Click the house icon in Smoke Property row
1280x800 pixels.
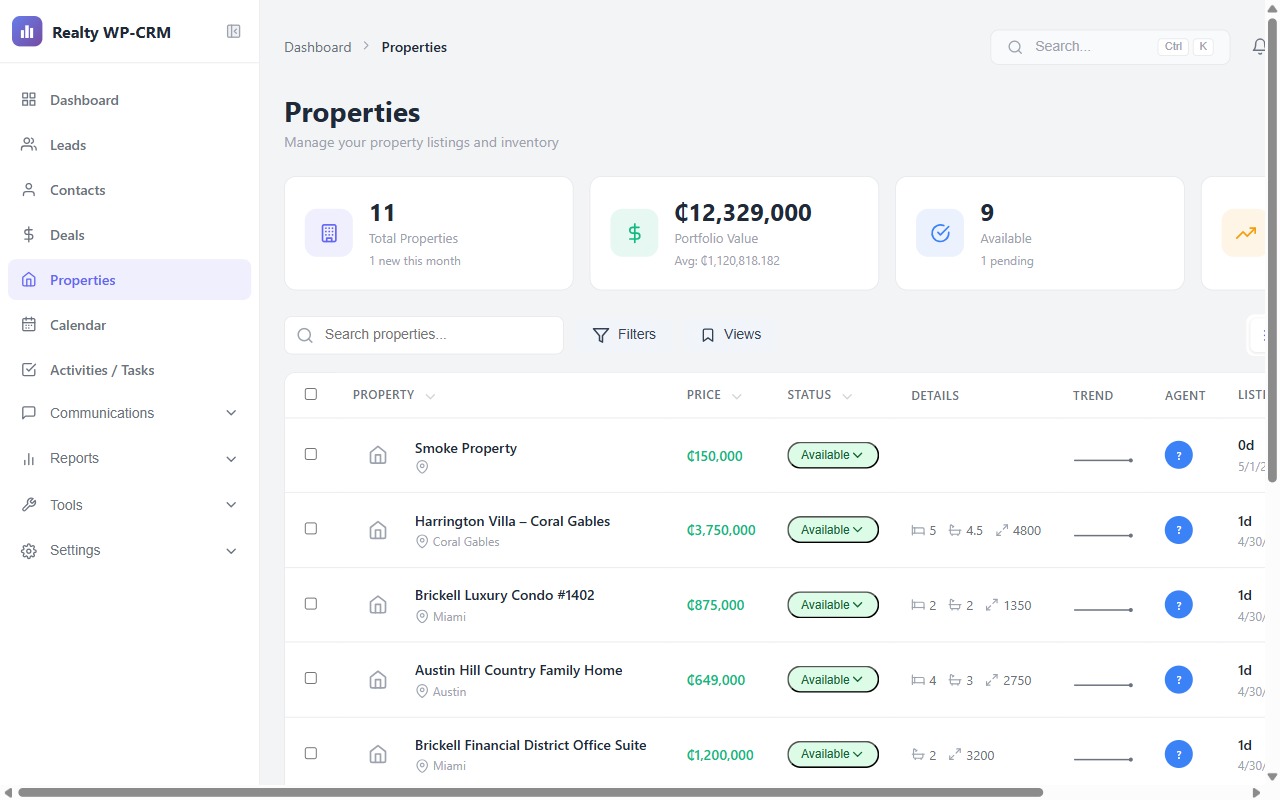tap(378, 456)
